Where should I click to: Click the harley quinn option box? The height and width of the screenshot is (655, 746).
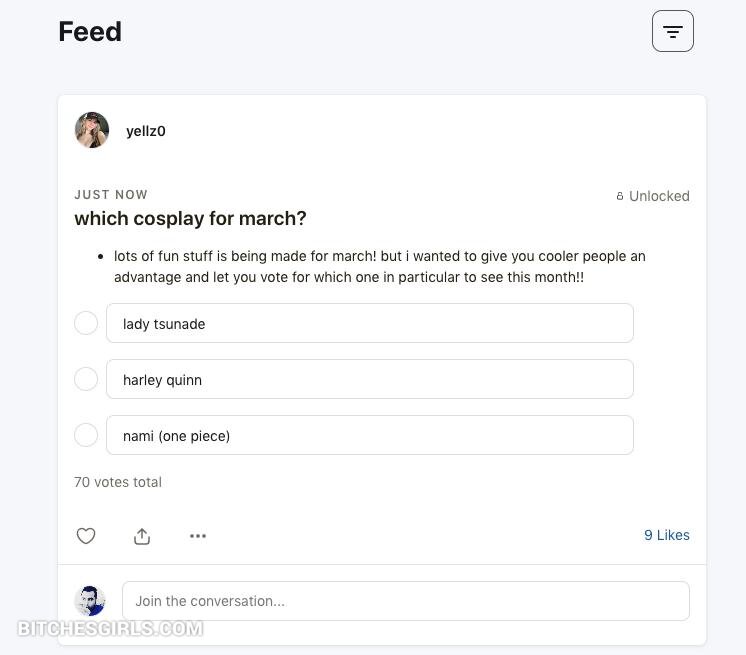[369, 379]
